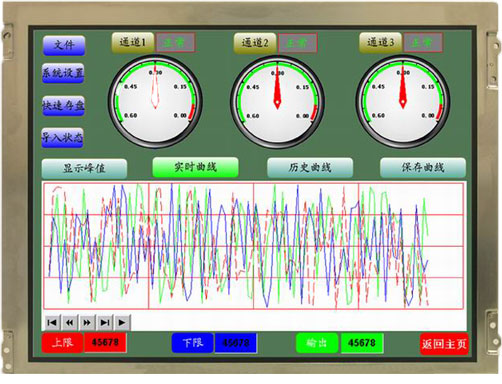Image resolution: width=502 pixels, height=384 pixels.
Task: Click the 文件 (File) button
Action: (x=64, y=45)
